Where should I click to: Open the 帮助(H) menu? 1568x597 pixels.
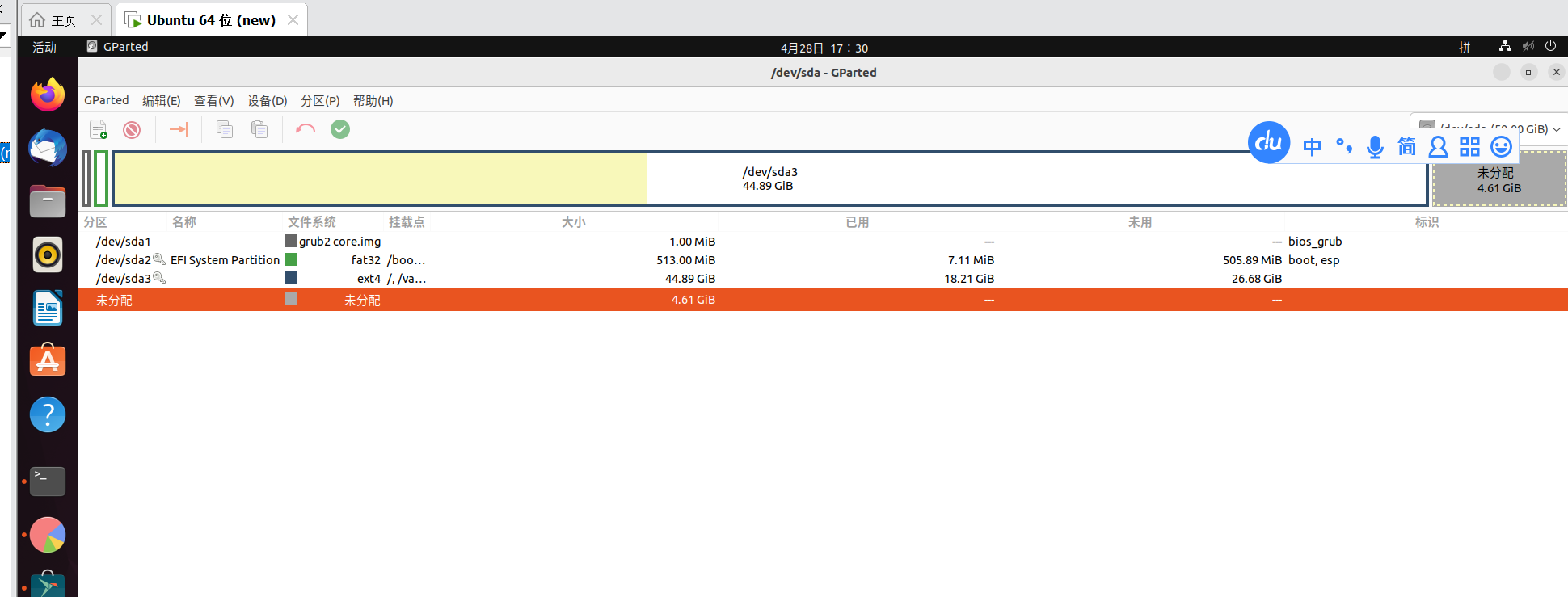click(x=373, y=100)
